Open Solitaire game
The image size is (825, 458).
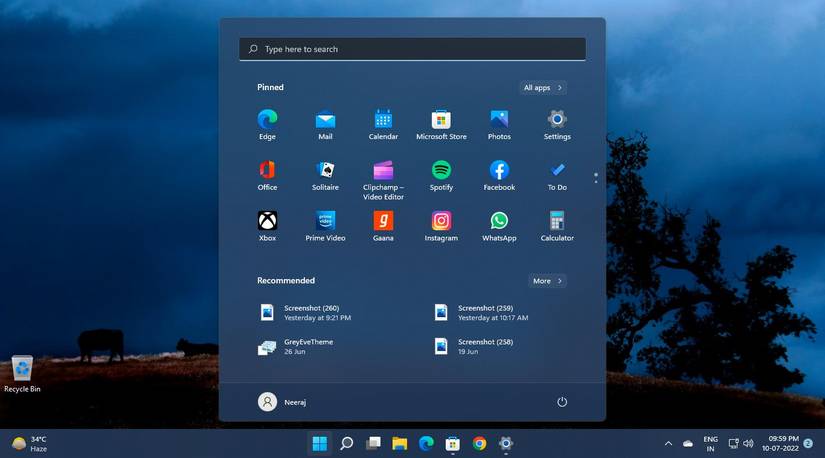pos(325,176)
